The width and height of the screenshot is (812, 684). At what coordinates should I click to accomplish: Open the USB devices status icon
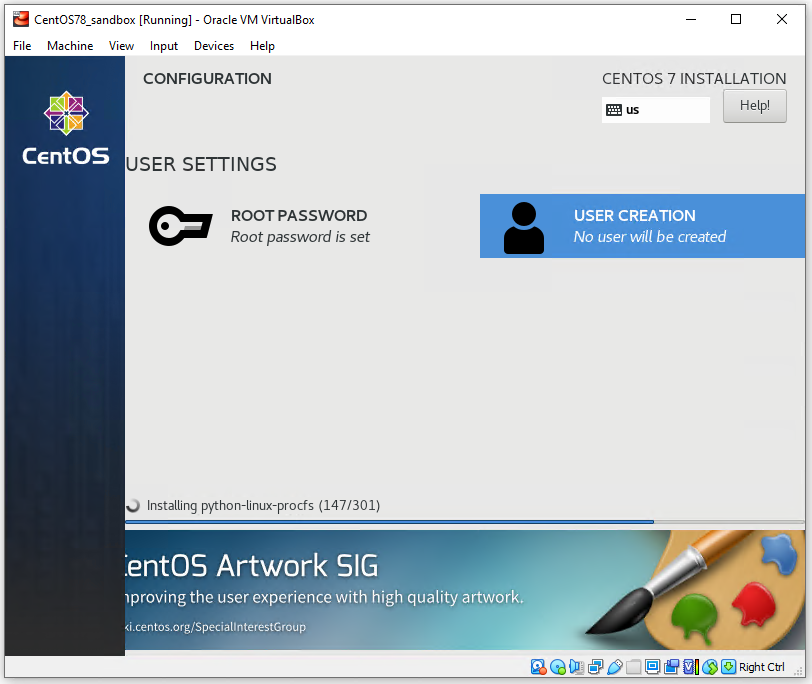click(x=615, y=667)
